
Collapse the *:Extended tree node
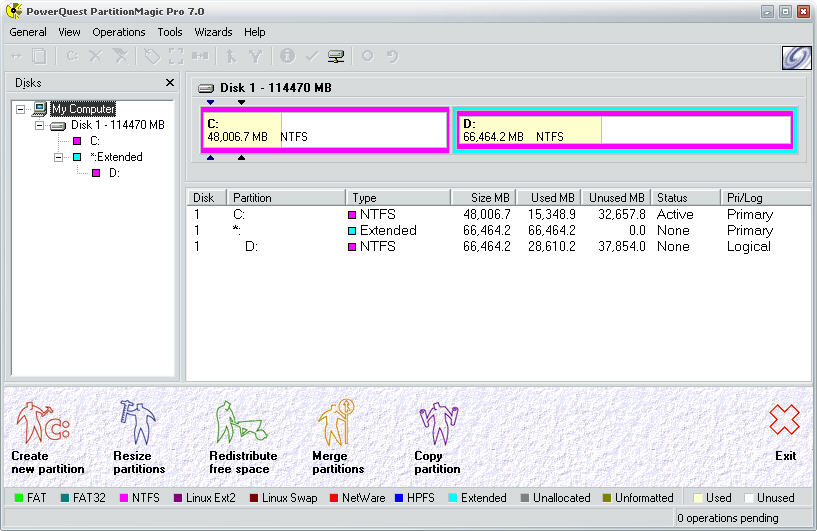[x=58, y=157]
